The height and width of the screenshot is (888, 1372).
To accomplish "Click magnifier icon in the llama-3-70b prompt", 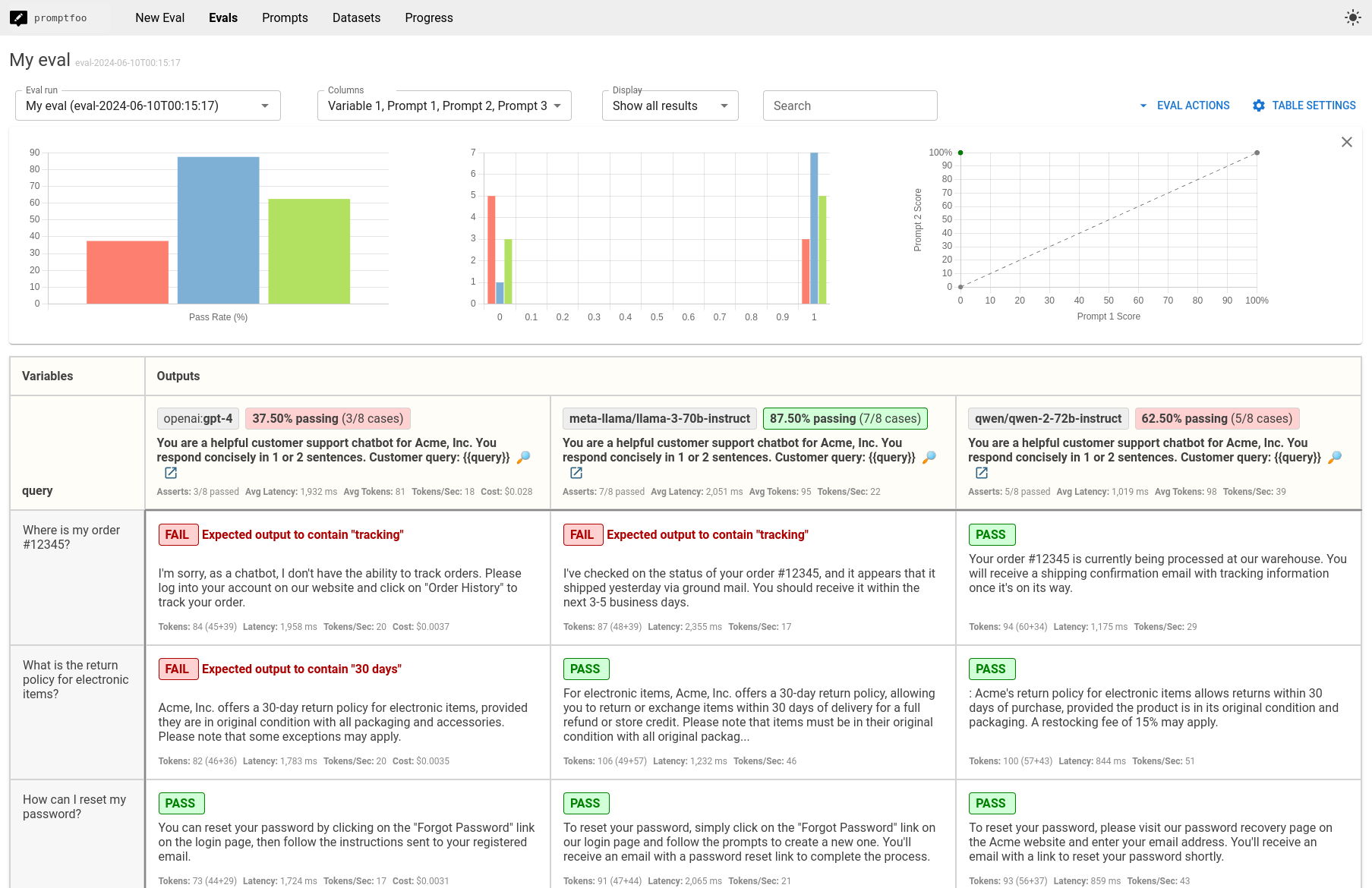I will click(x=929, y=458).
